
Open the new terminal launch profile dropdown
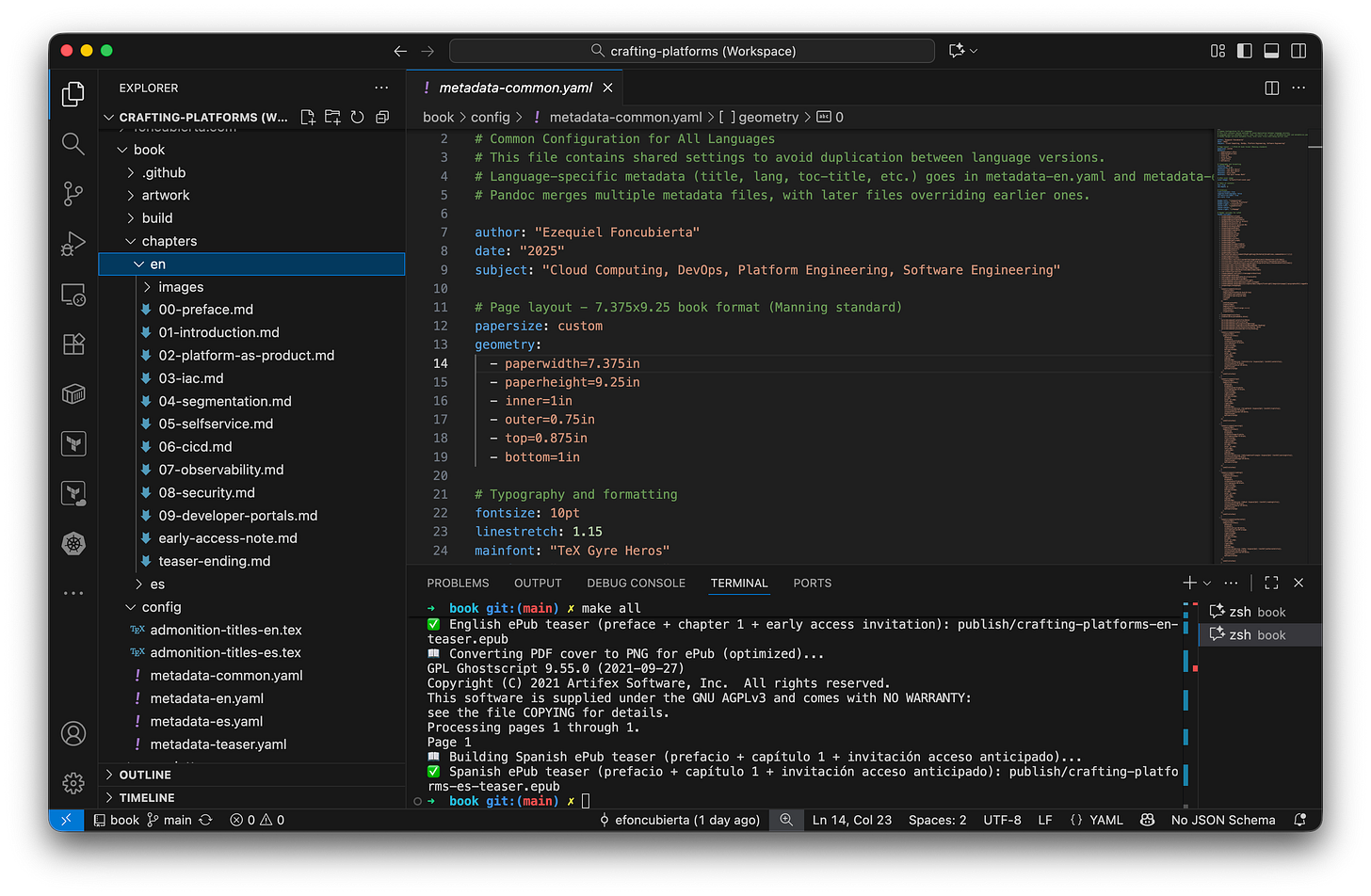tap(1207, 584)
